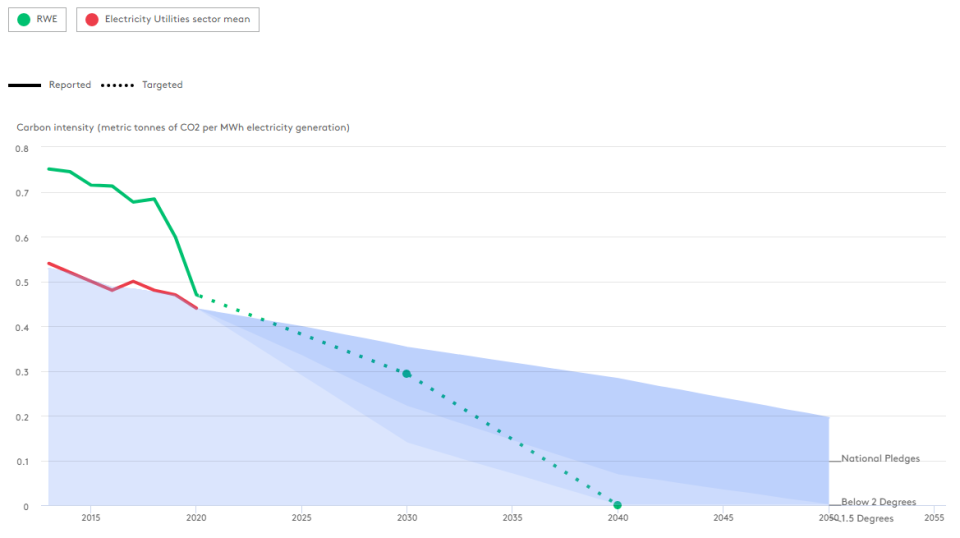Click the solid Reported line key
960x538 pixels.
[24, 85]
